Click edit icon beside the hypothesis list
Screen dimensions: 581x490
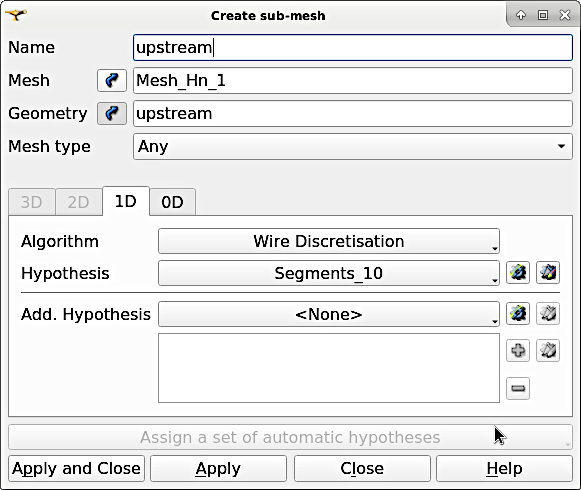tap(548, 350)
